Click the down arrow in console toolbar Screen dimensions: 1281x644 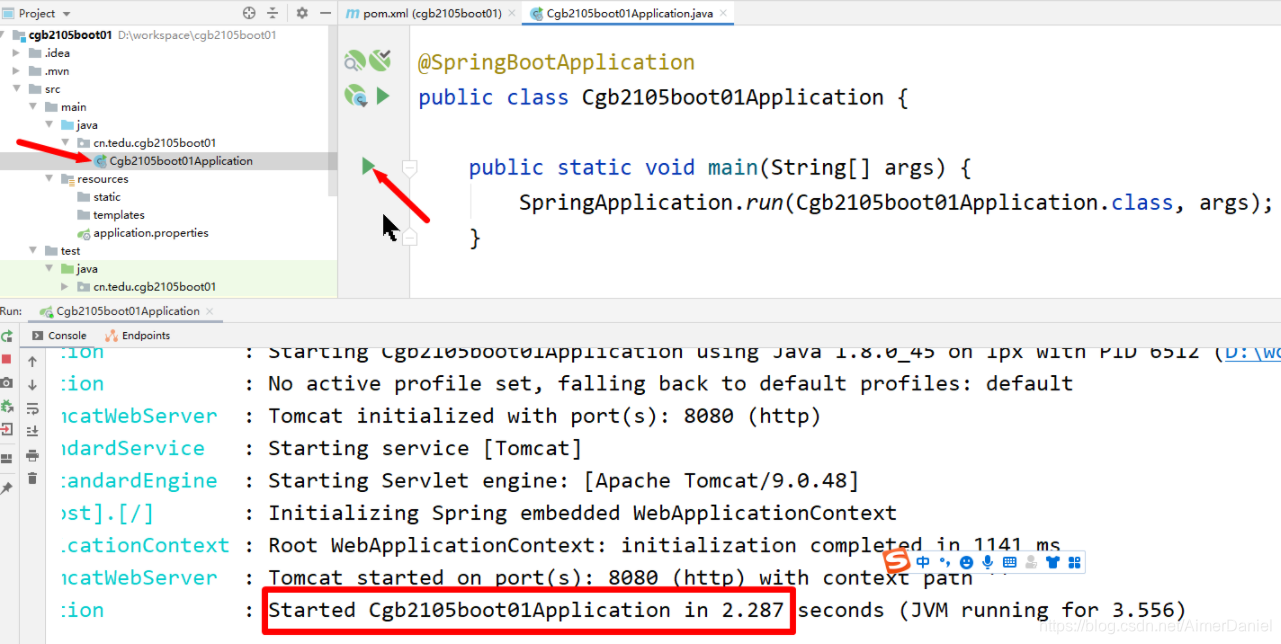pos(32,385)
